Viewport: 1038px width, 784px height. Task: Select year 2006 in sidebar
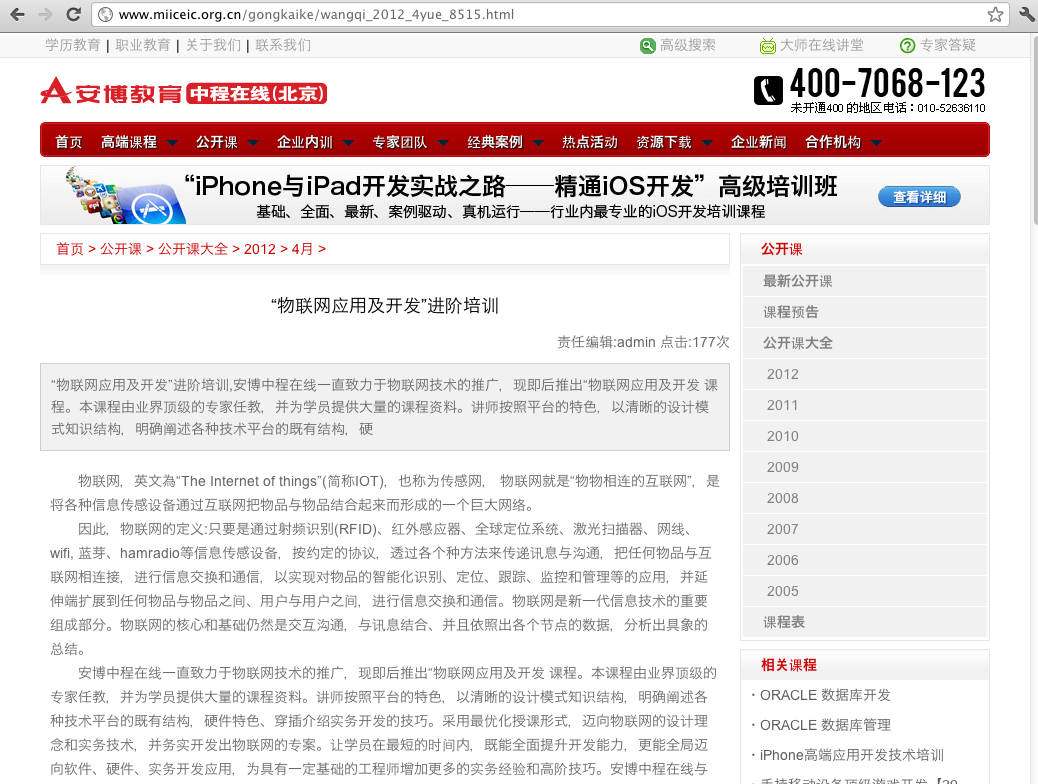(782, 560)
